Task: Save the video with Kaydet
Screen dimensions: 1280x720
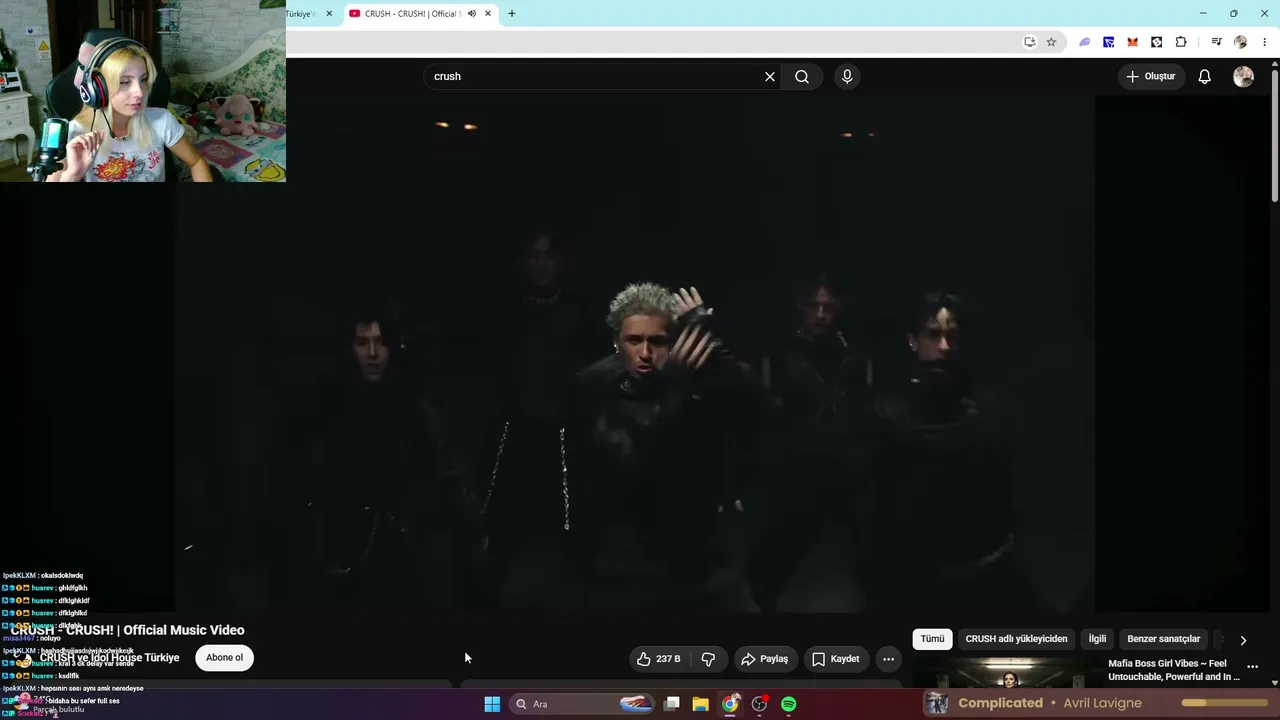Action: tap(836, 659)
